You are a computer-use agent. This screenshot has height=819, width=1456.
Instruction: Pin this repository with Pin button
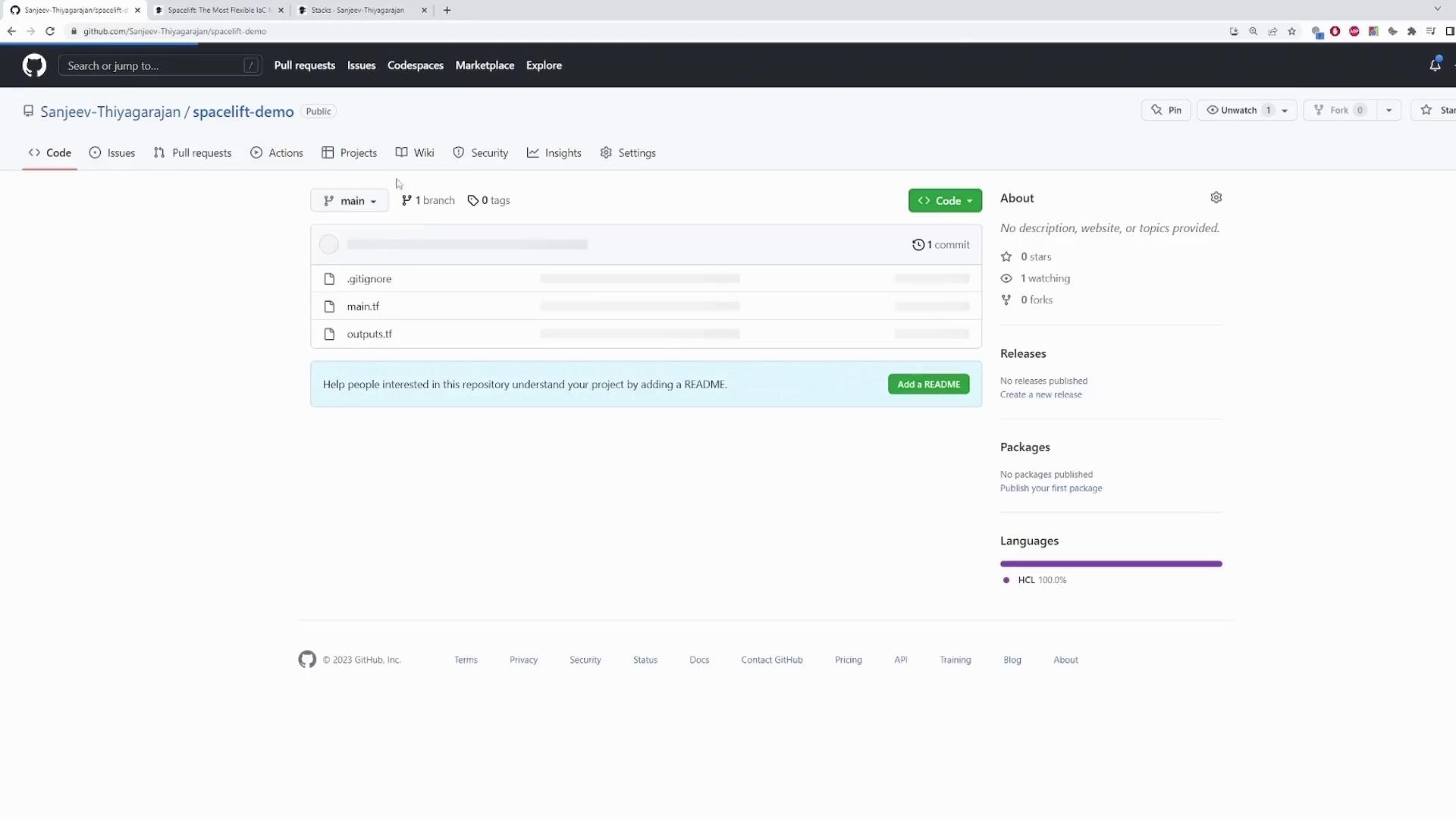[1166, 110]
